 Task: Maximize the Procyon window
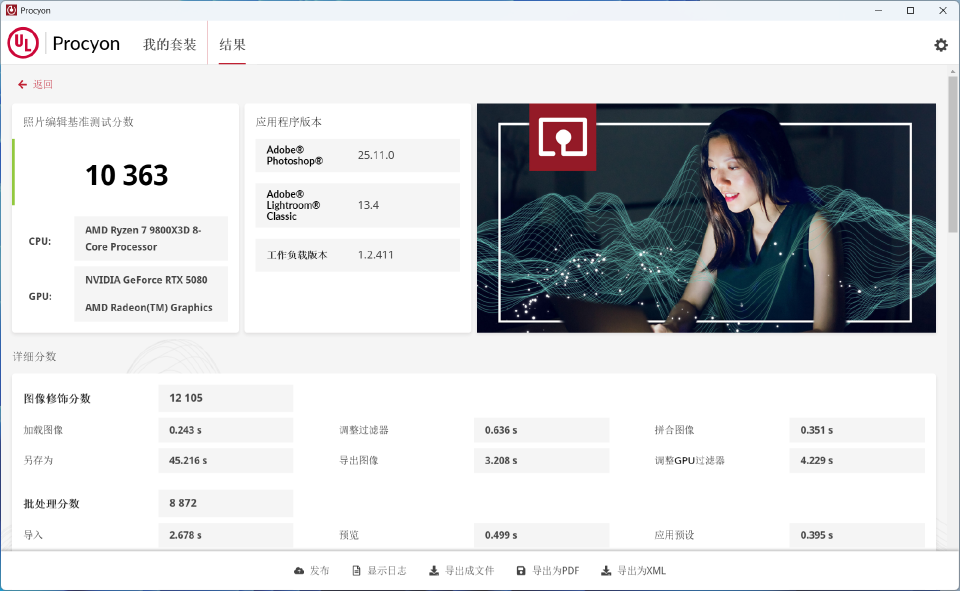tap(910, 10)
